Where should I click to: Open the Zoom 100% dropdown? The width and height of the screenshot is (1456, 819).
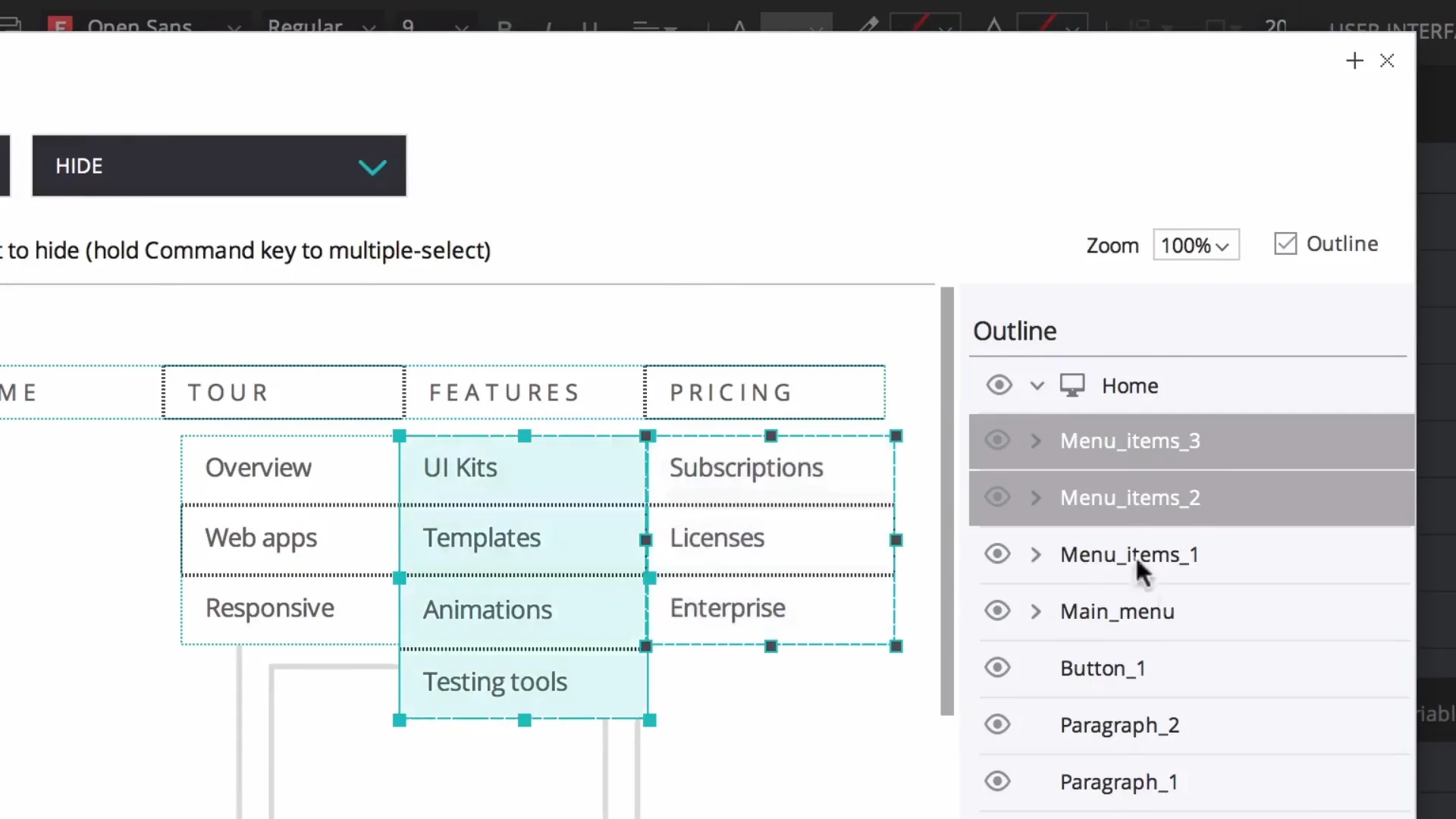(x=1196, y=245)
